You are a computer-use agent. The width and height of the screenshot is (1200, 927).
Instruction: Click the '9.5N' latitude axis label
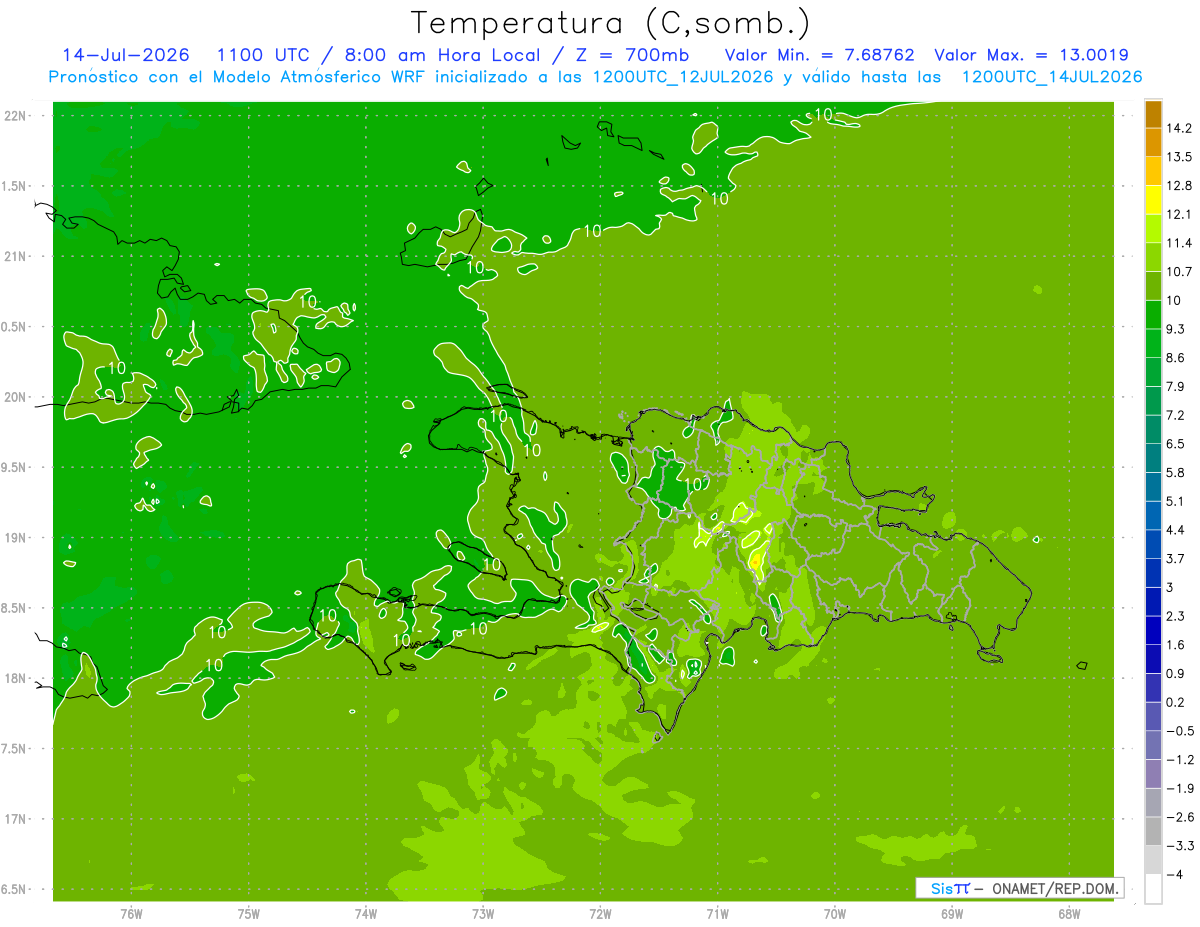click(x=15, y=467)
